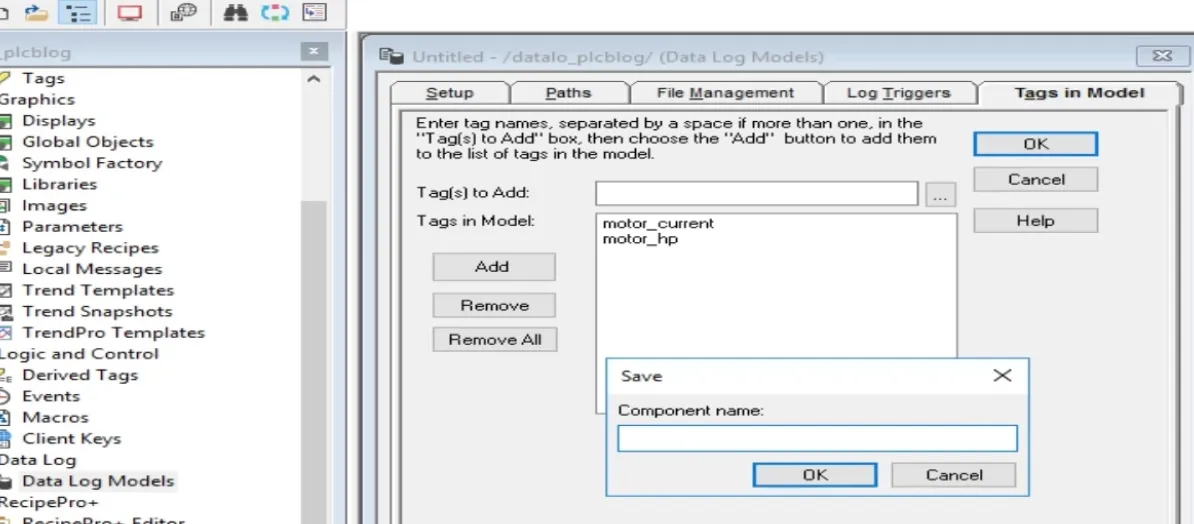This screenshot has height=524, width=1194.
Task: Select motor_hp in the tags list
Action: 640,239
